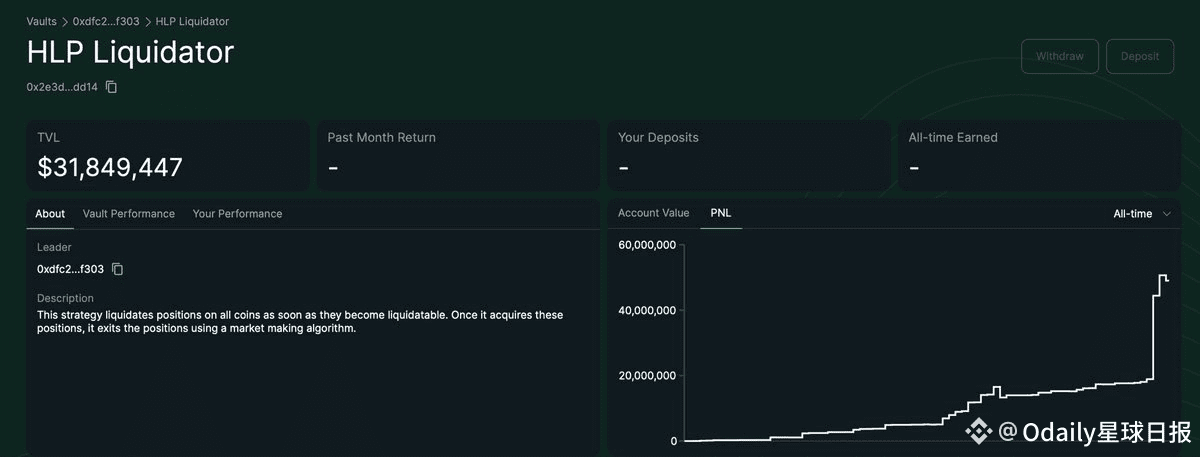1200x457 pixels.
Task: Click the Your Deposits card
Action: [750, 155]
